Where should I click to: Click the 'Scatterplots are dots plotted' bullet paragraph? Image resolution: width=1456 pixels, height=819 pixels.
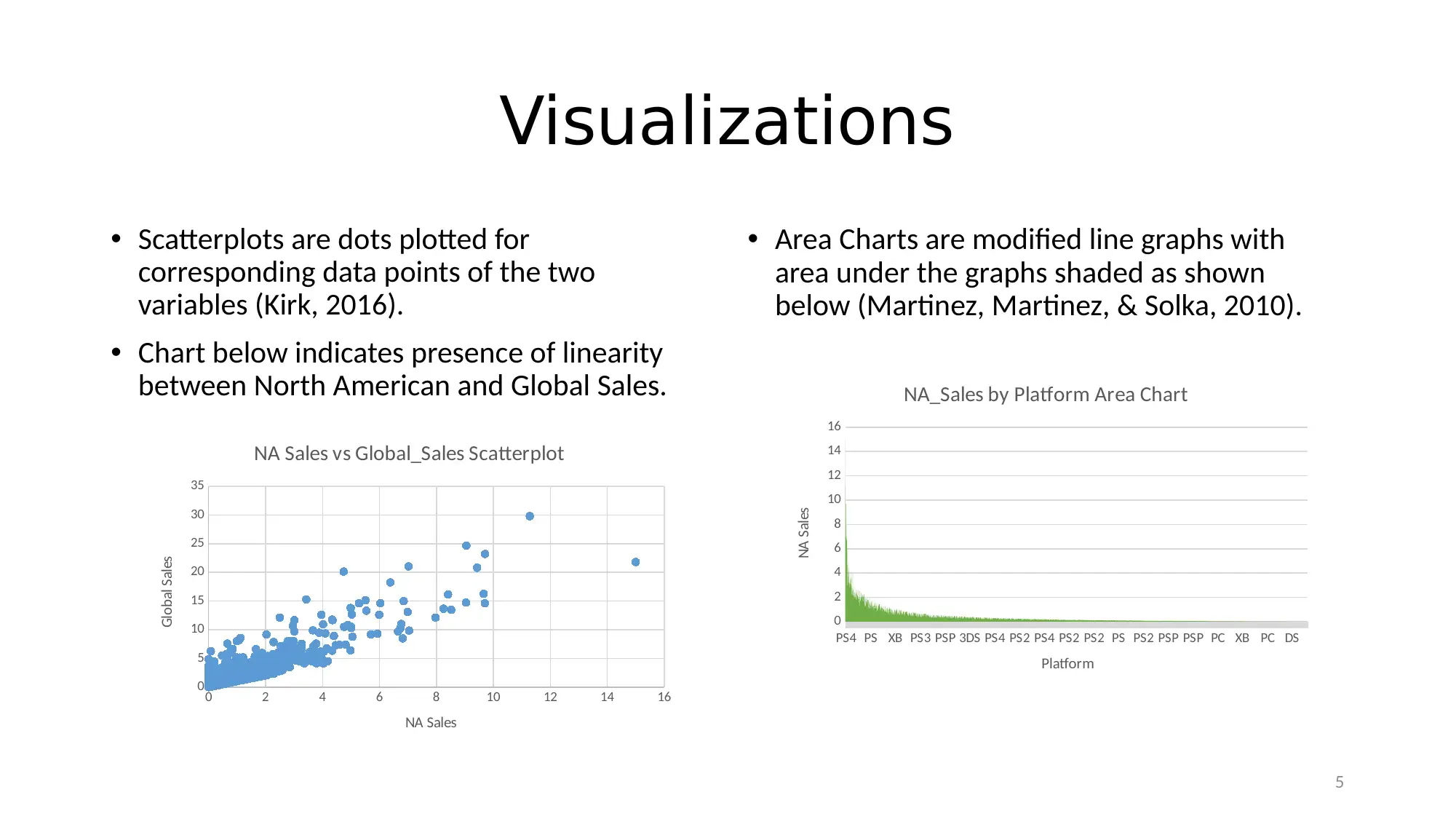coord(366,272)
